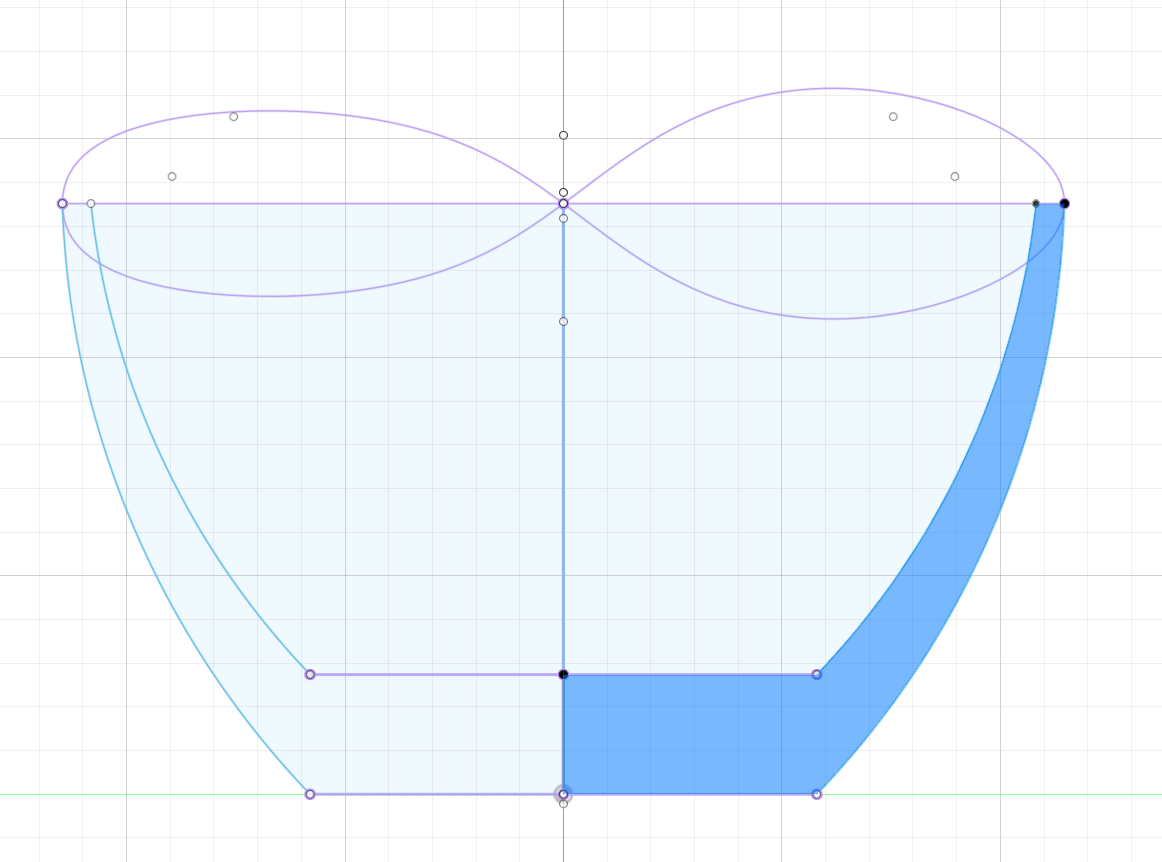Select the vertical centerline between rim and base
The height and width of the screenshot is (862, 1162).
pos(563,497)
